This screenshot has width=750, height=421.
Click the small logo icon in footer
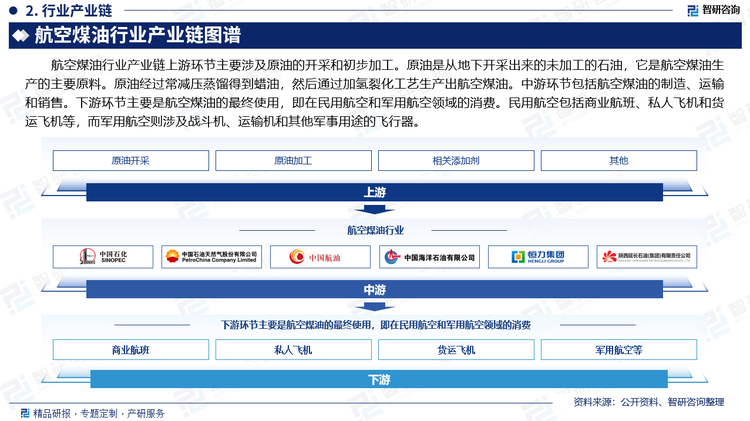pyautogui.click(x=25, y=413)
